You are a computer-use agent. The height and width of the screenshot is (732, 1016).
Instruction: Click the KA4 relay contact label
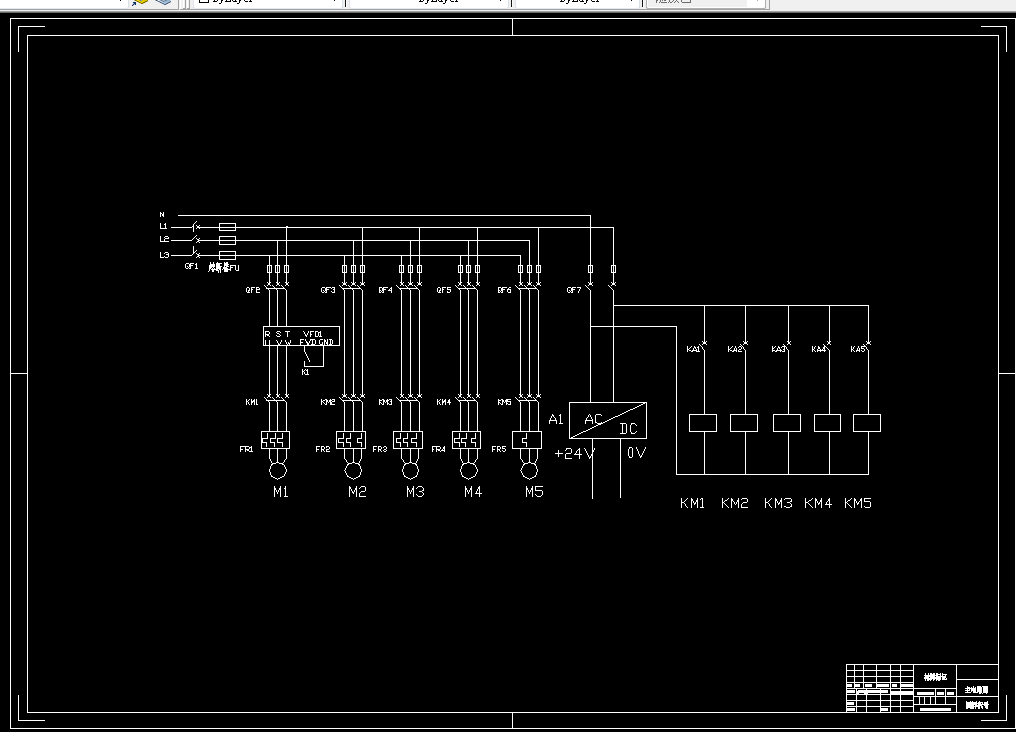click(819, 349)
